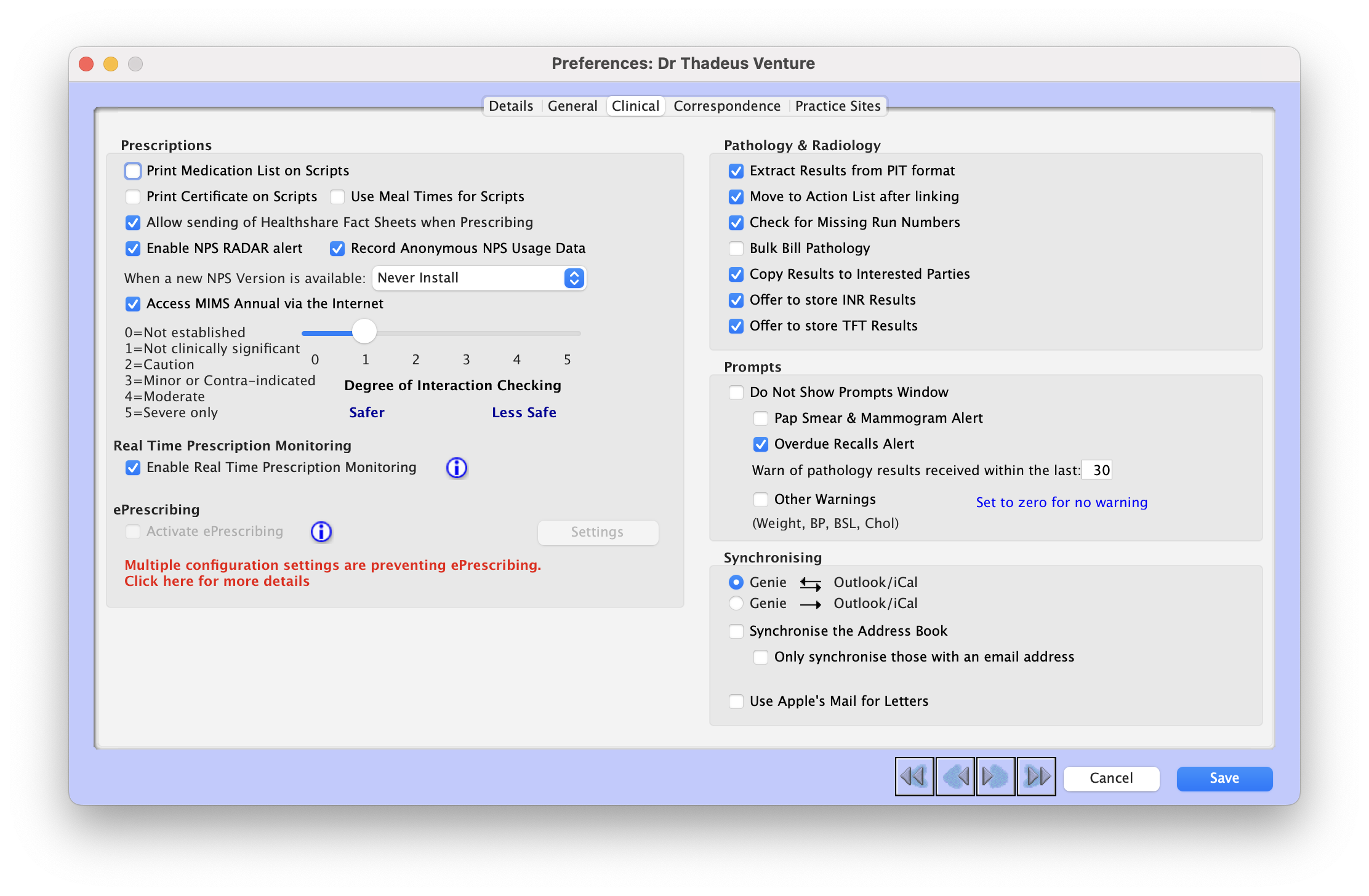Image resolution: width=1369 pixels, height=896 pixels.
Task: Enable Synchronise the Address Book
Action: pyautogui.click(x=736, y=631)
